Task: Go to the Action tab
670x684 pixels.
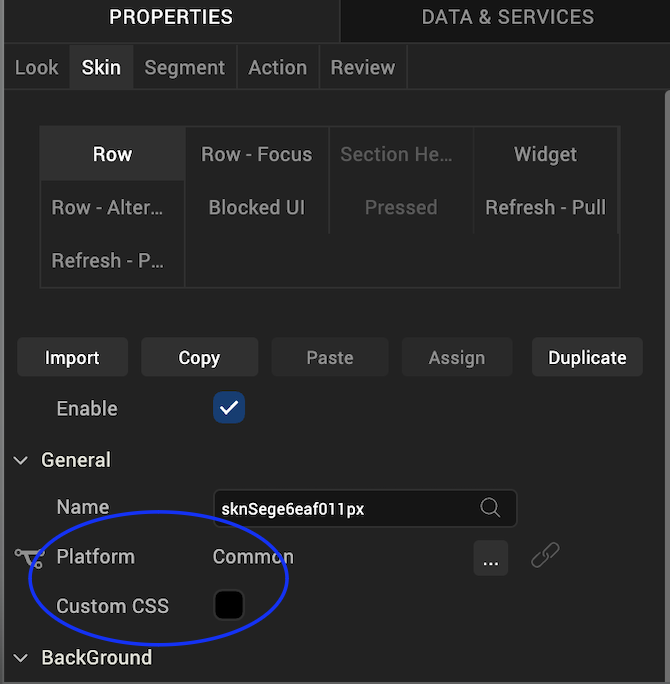Action: [278, 68]
